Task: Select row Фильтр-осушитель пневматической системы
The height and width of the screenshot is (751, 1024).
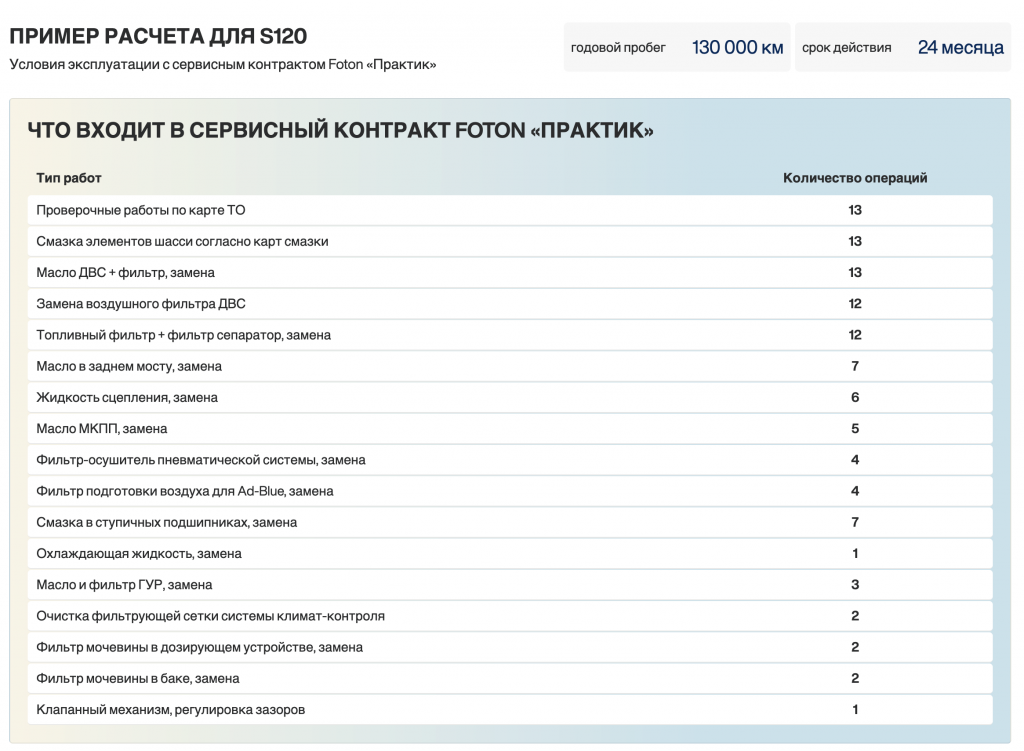Action: click(510, 460)
